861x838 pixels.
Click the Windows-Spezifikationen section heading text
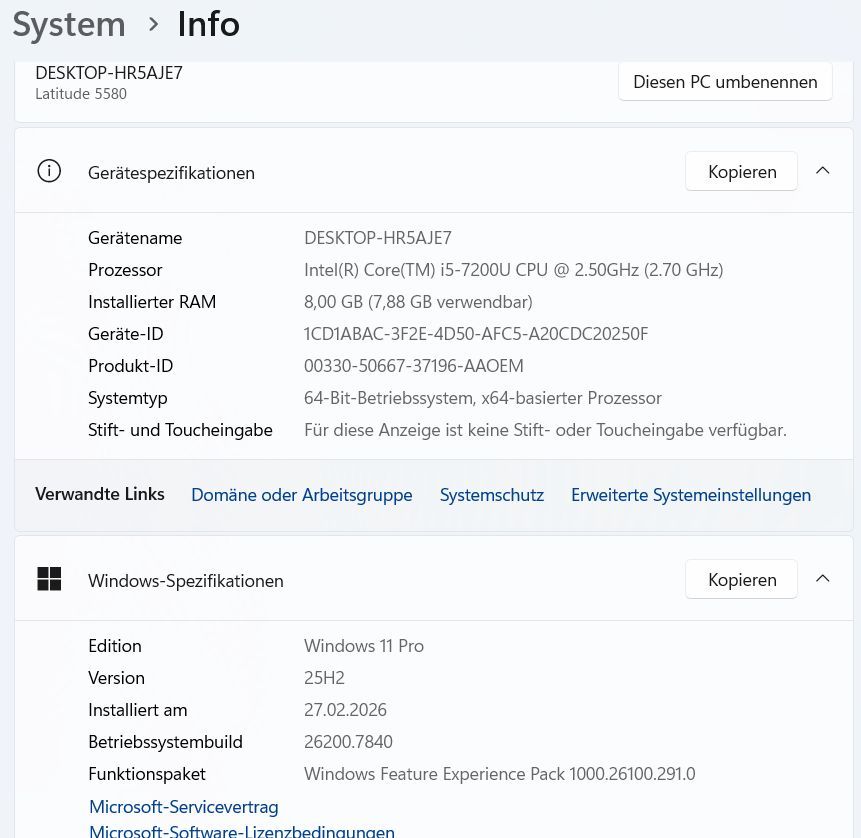(185, 581)
